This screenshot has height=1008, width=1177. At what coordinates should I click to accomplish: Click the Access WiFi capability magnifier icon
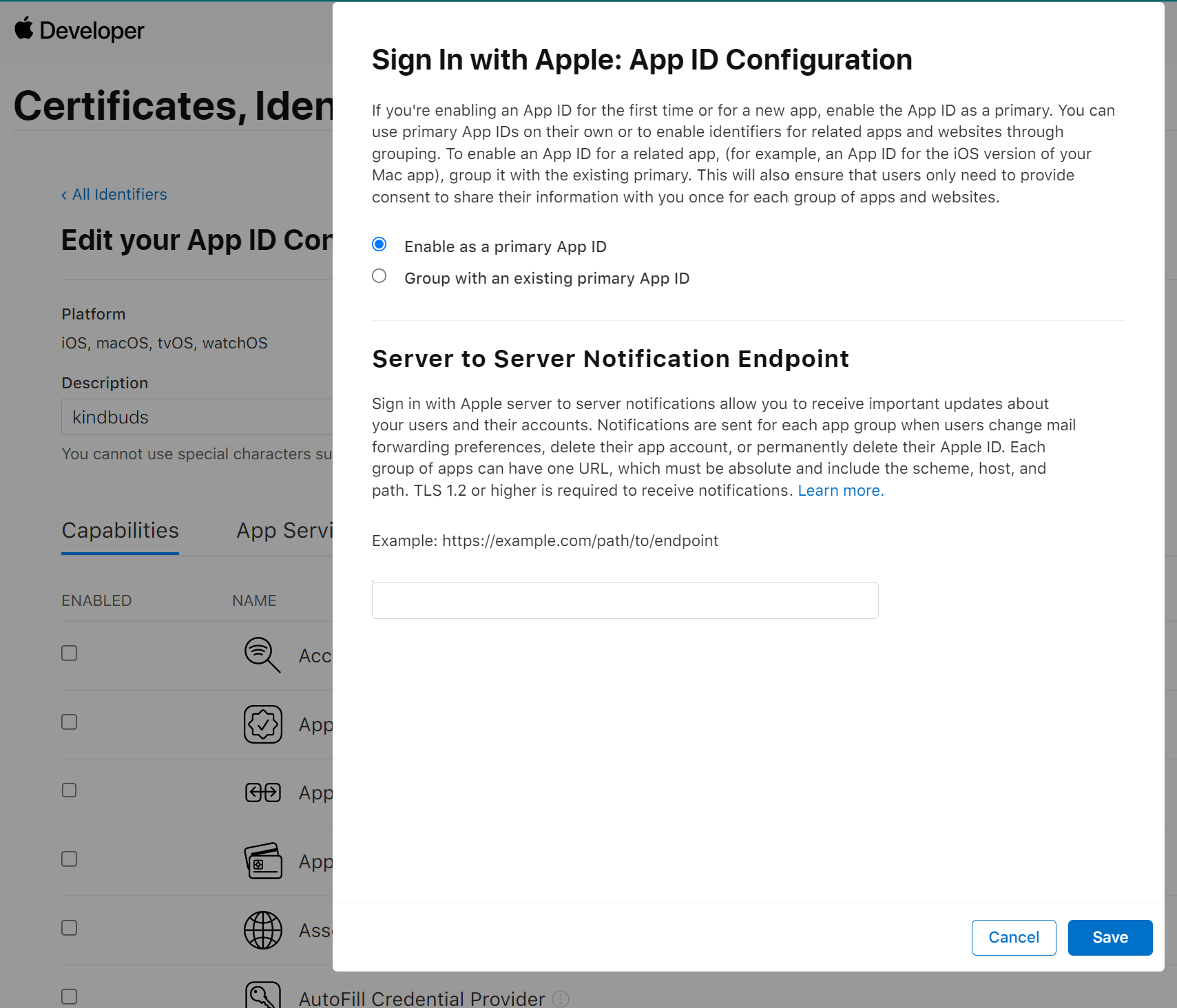tap(262, 655)
